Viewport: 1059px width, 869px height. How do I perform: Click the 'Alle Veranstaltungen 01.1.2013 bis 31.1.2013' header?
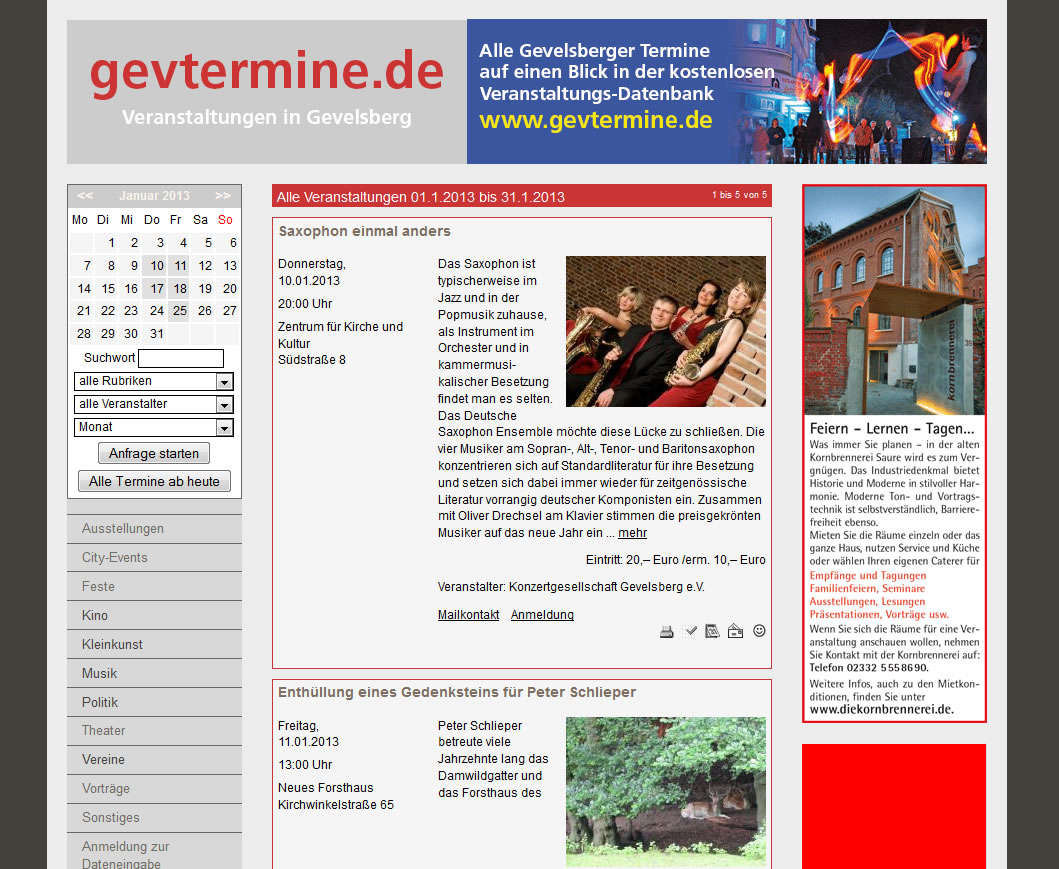click(421, 197)
